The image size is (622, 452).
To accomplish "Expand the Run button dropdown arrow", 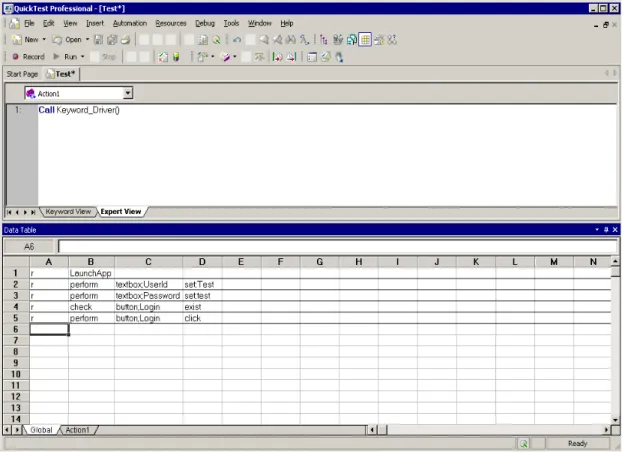I will [83, 57].
